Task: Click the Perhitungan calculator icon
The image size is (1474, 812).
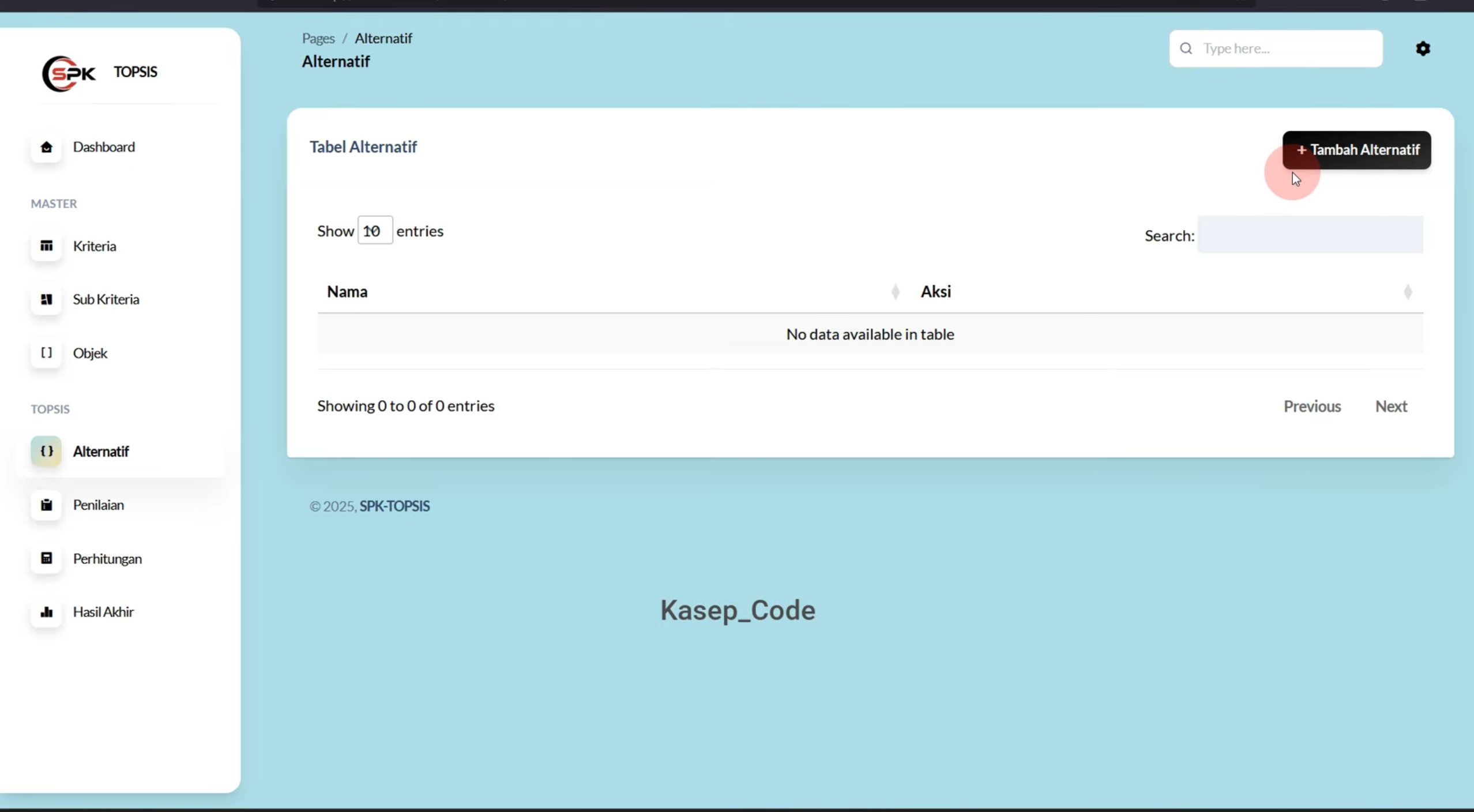Action: 47,558
